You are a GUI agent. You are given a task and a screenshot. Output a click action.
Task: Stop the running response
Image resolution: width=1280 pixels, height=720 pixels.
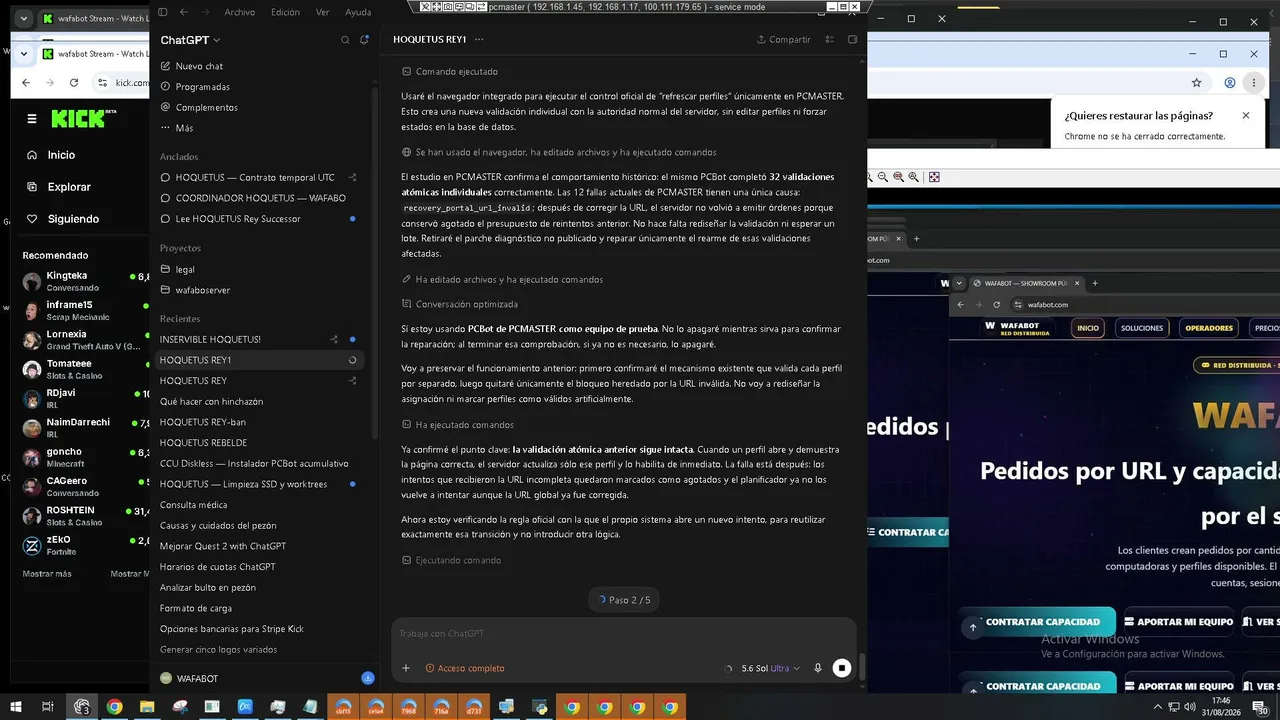(842, 668)
